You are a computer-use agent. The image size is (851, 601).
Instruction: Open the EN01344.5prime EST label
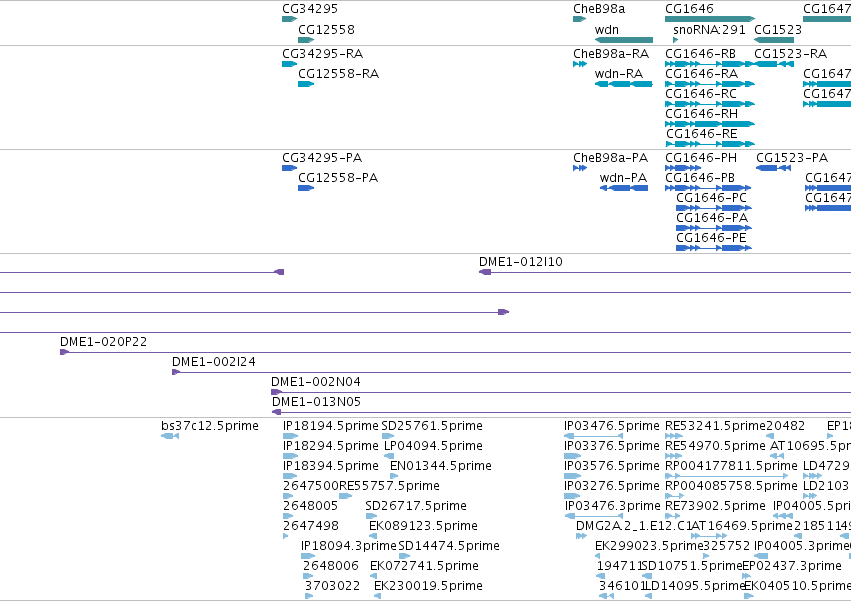pyautogui.click(x=441, y=466)
